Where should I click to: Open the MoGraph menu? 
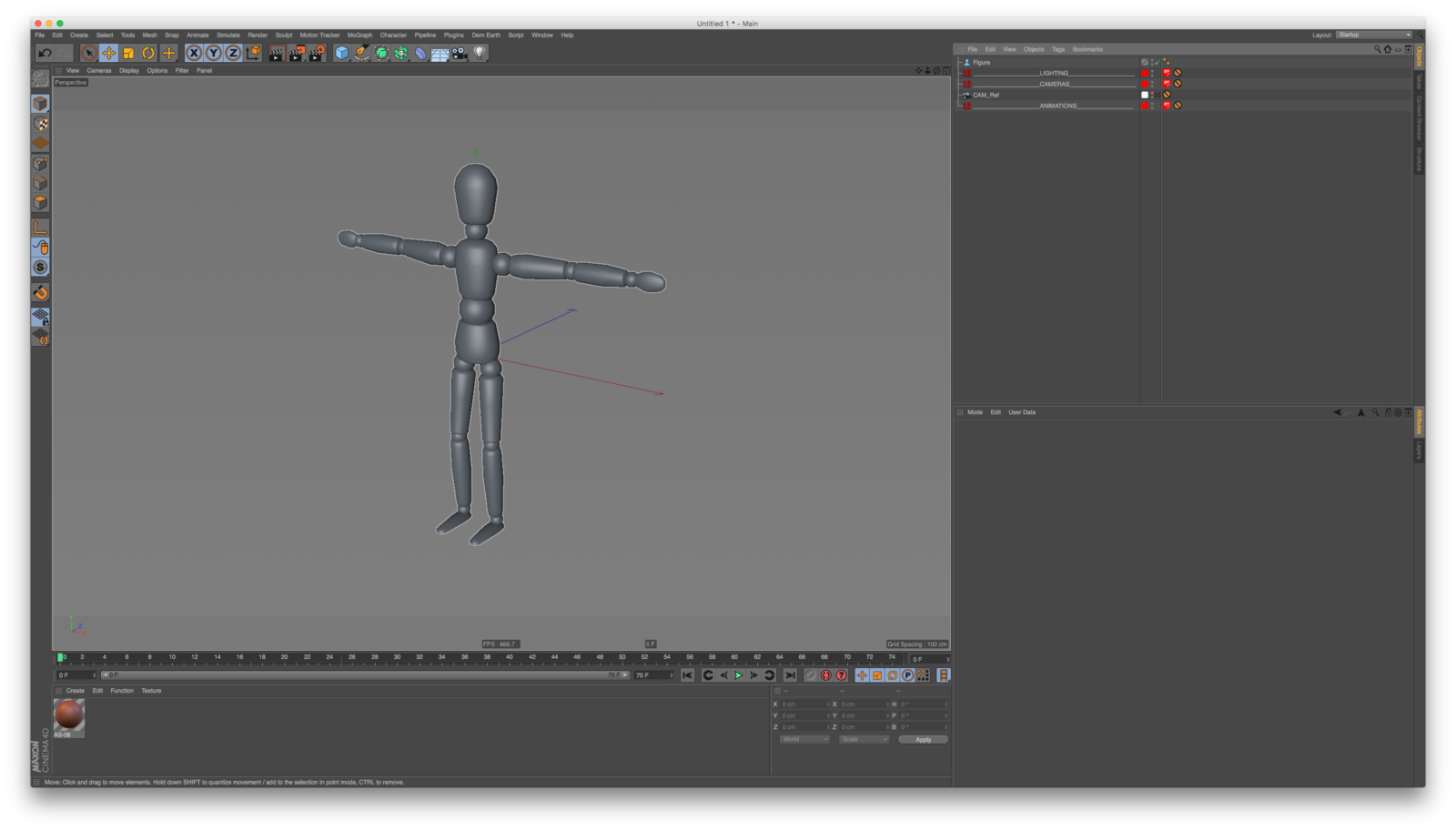[x=360, y=35]
